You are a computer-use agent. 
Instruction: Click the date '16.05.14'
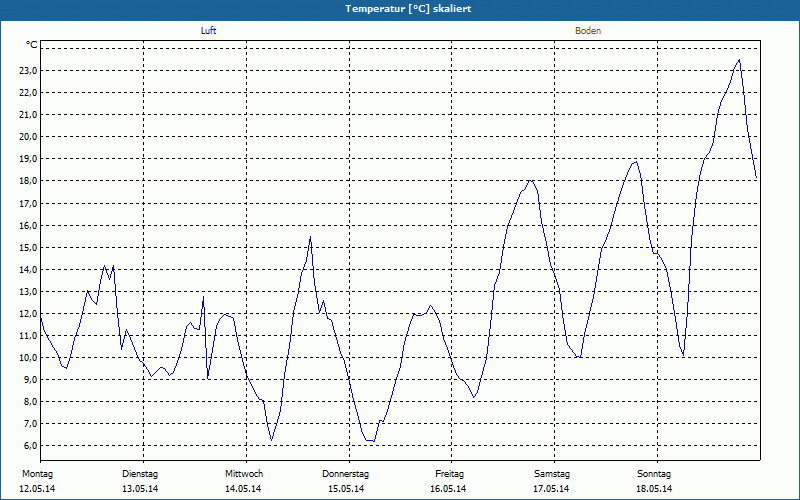448,489
